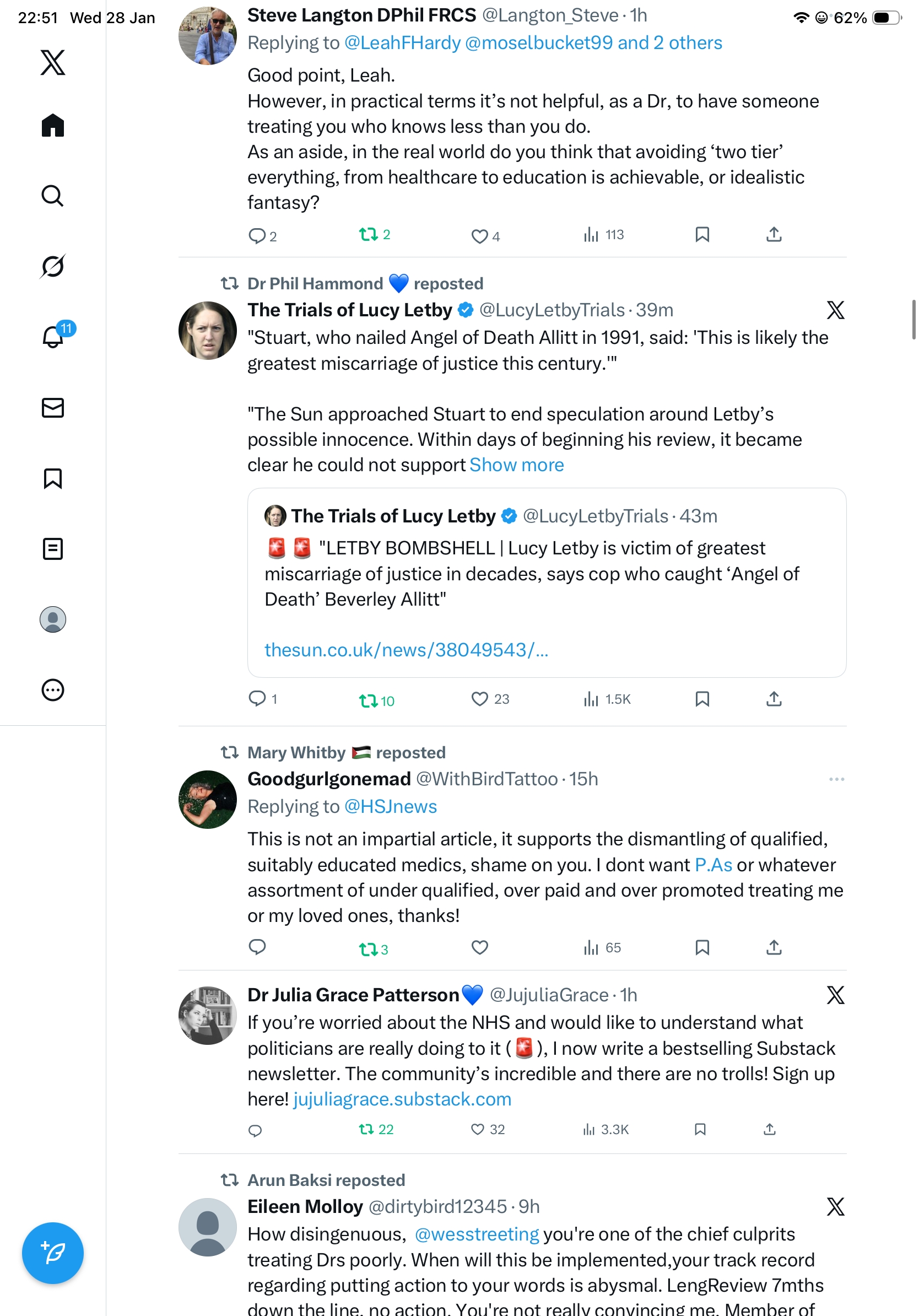Image resolution: width=919 pixels, height=1316 pixels.
Task: Open The Trials of Lucy Letby avatar
Action: coord(207,331)
